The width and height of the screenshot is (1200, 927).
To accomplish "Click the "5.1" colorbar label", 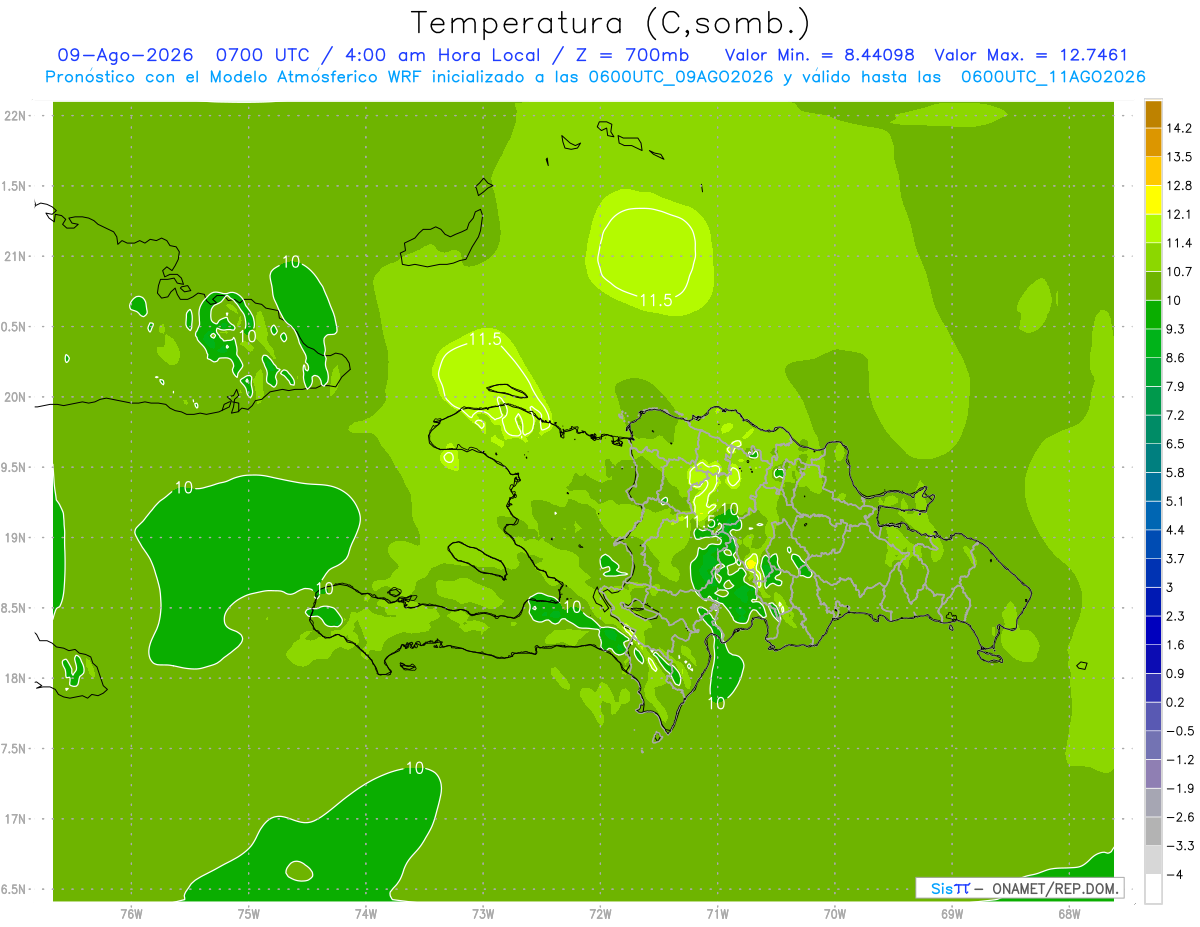I will tap(1176, 501).
